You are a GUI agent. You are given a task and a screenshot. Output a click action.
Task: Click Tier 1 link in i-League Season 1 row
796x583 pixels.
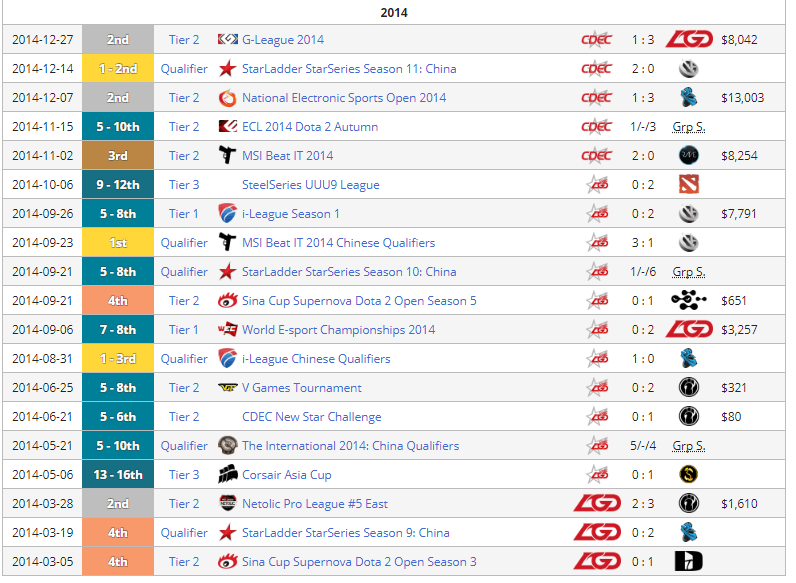click(184, 214)
